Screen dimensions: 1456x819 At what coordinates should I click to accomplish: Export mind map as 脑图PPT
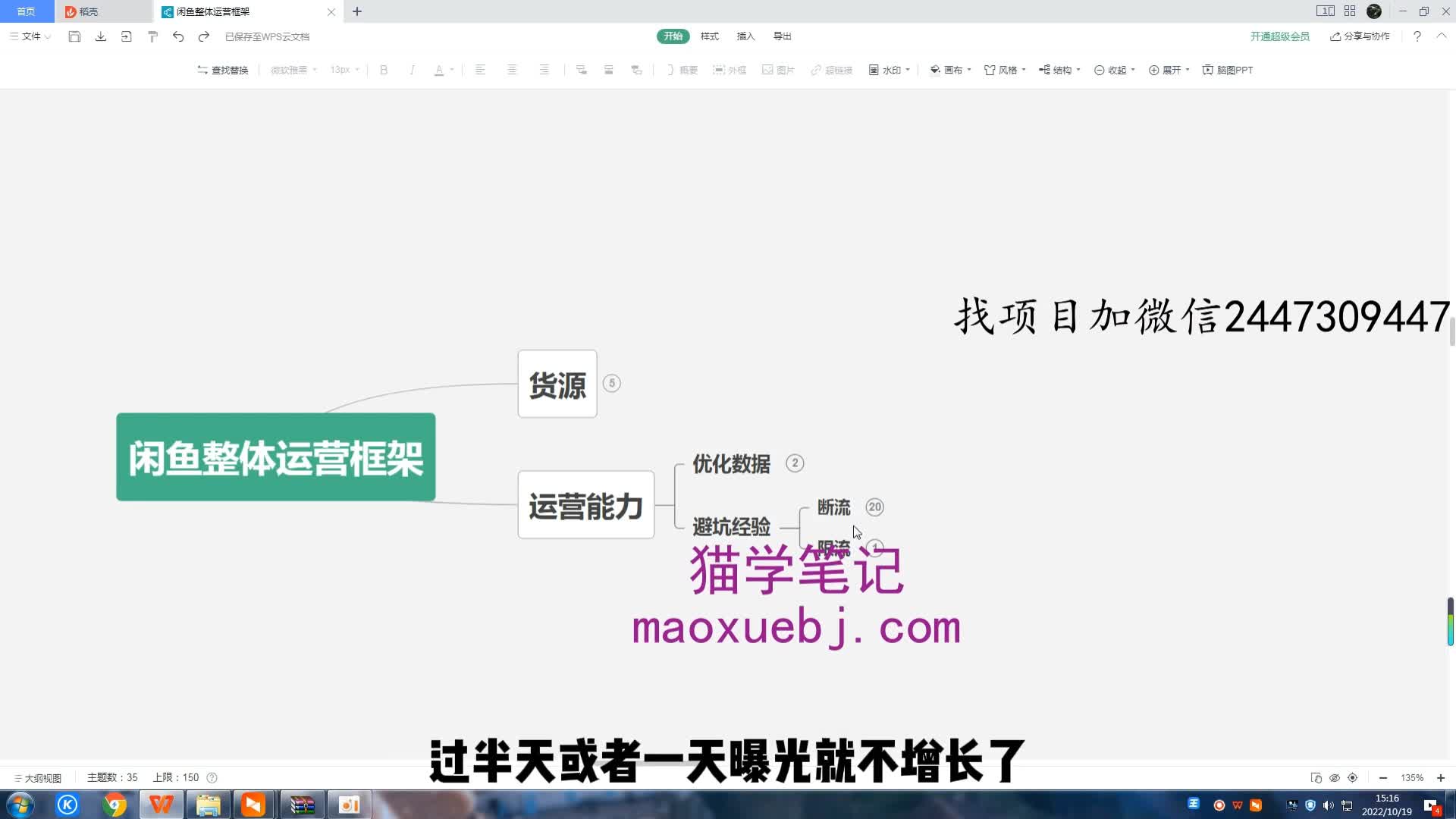tap(1227, 70)
